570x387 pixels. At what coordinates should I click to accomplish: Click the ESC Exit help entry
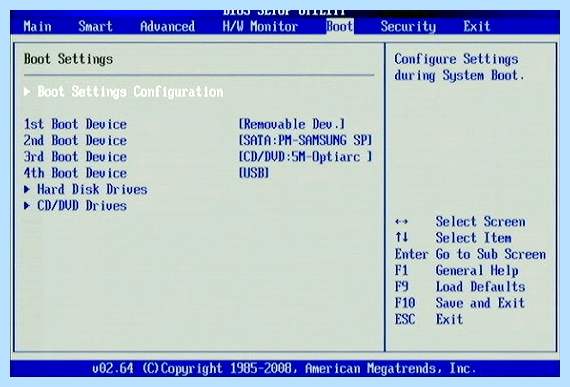click(x=429, y=319)
